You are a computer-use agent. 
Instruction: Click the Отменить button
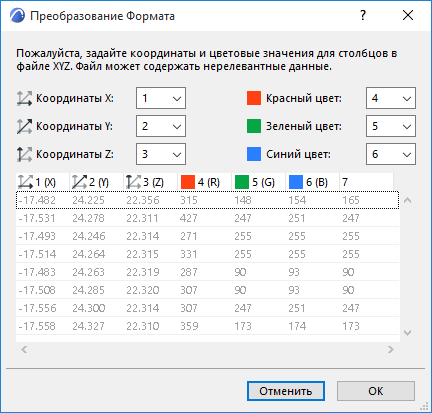pos(286,391)
